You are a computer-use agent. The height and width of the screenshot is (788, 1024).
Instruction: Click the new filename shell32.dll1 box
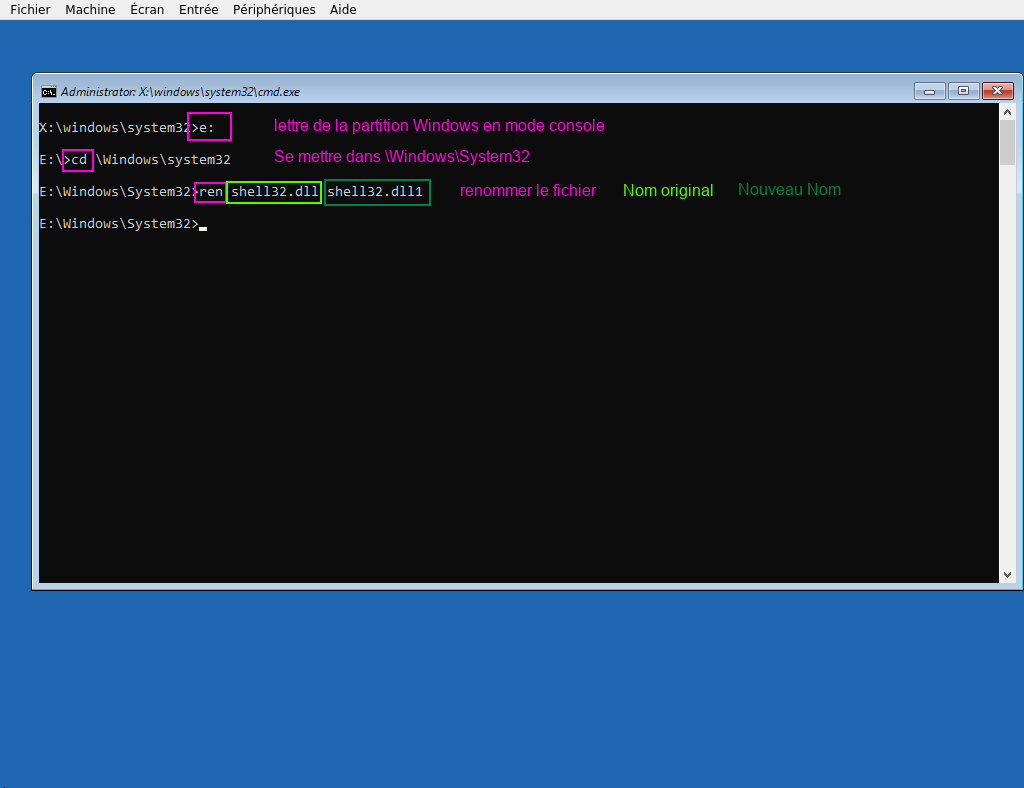377,191
